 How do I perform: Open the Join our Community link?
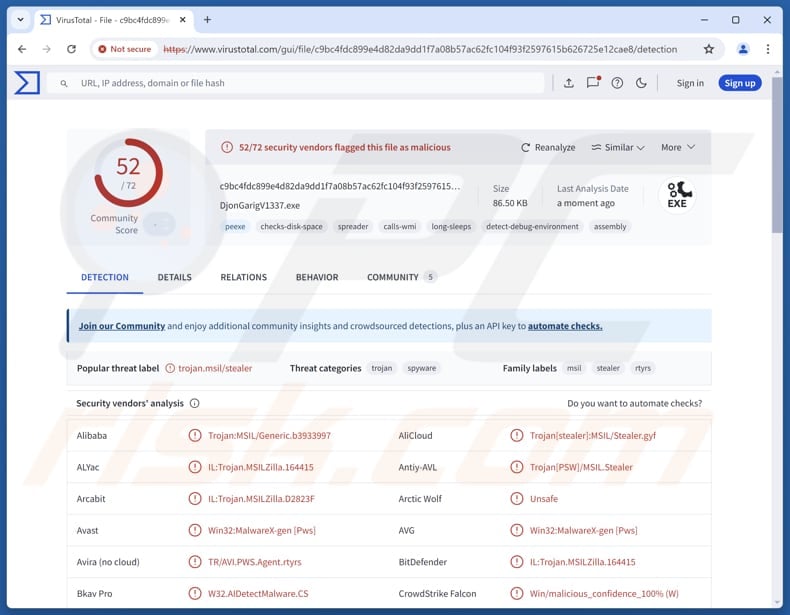(121, 326)
